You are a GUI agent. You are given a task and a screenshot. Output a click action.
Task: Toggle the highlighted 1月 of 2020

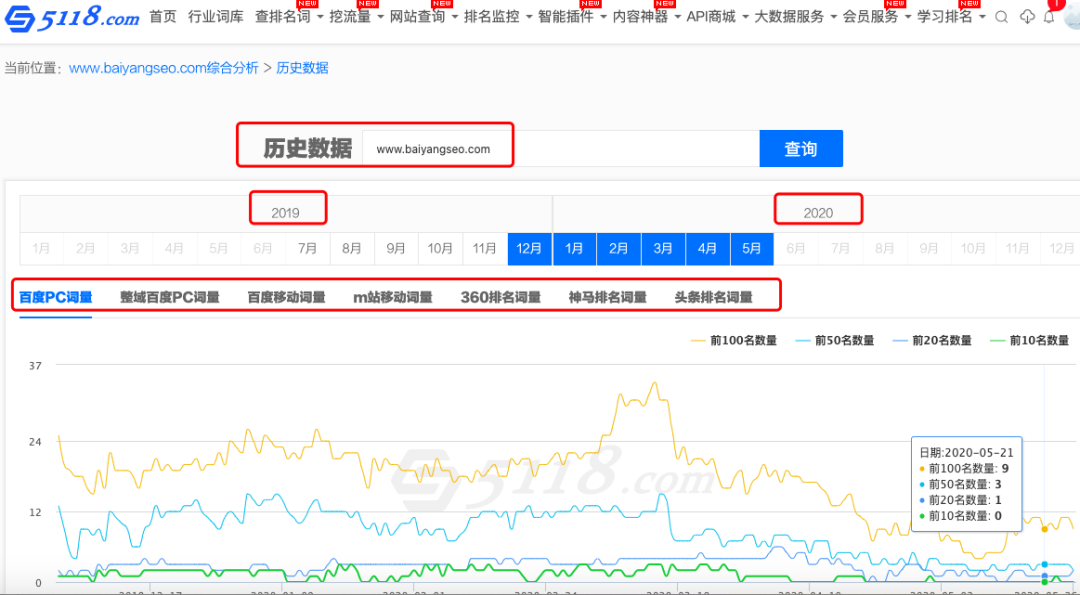coord(574,249)
